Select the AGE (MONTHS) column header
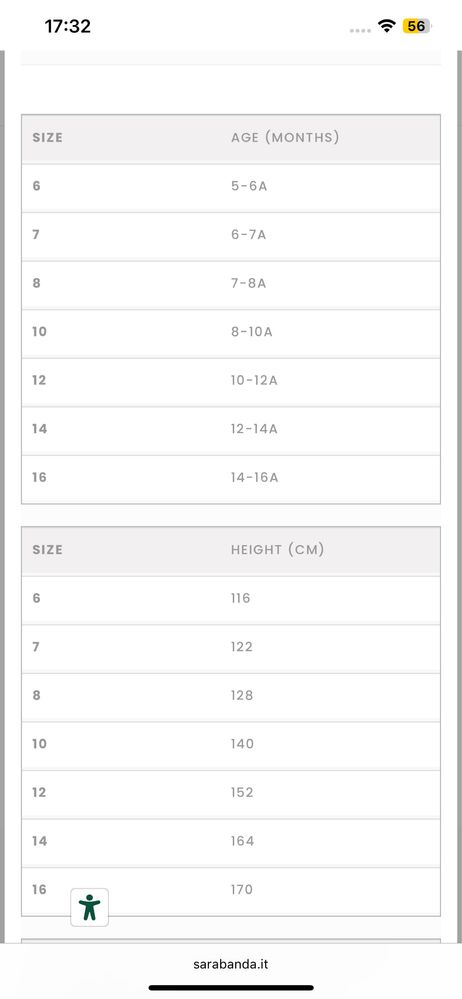 point(285,137)
